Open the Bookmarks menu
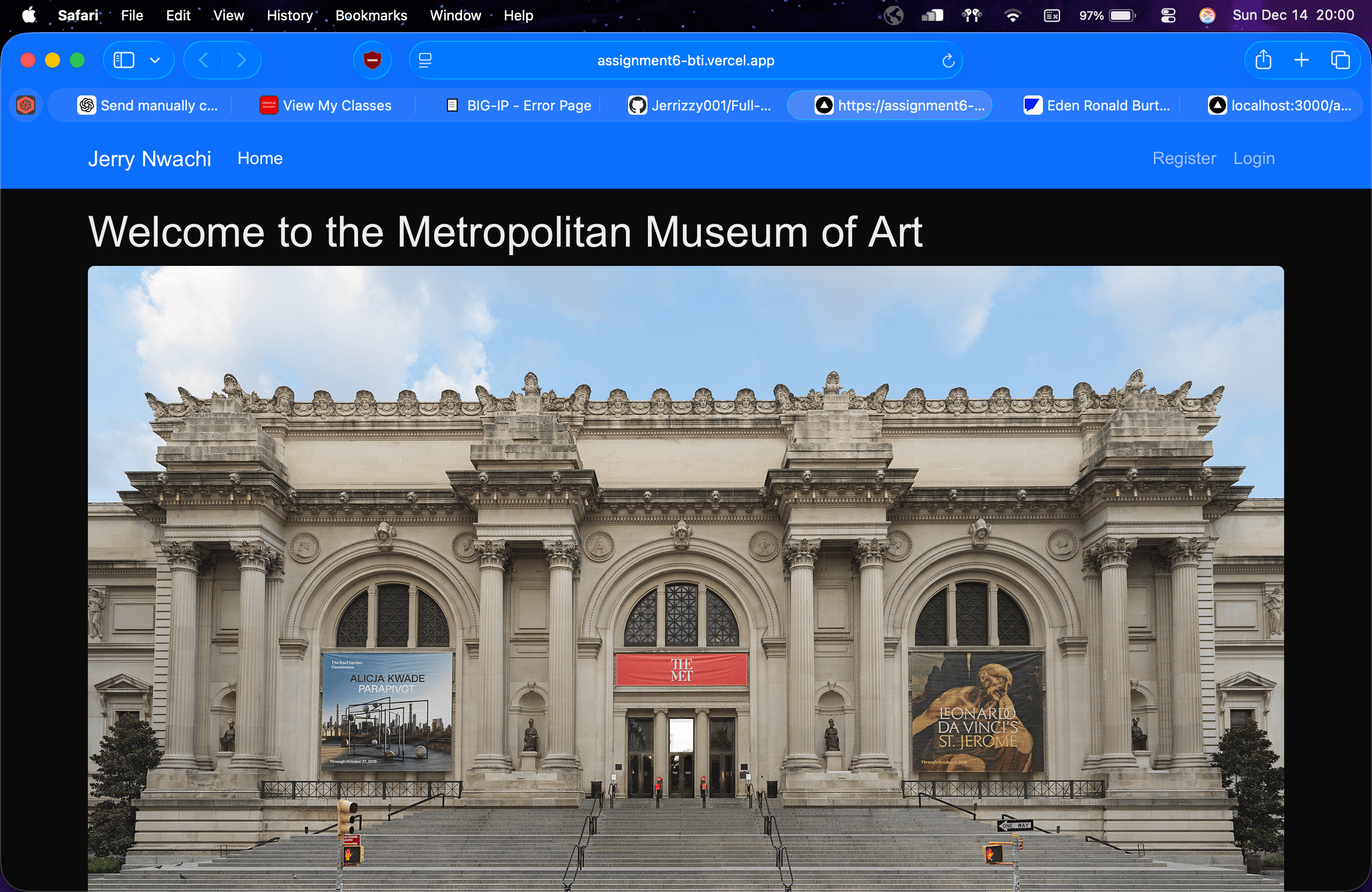 click(371, 16)
